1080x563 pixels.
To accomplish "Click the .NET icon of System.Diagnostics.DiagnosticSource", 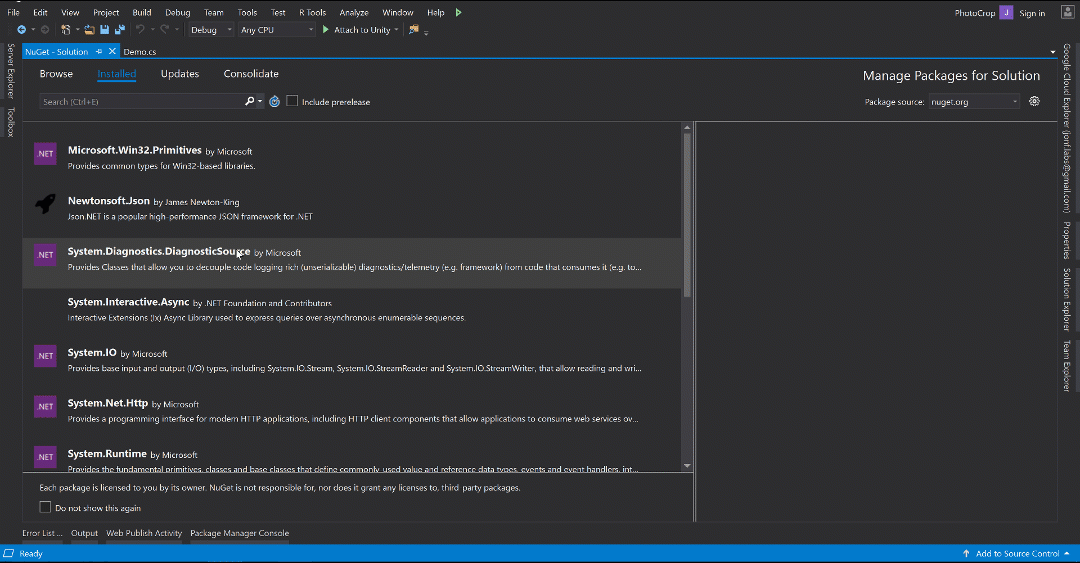I will point(45,255).
